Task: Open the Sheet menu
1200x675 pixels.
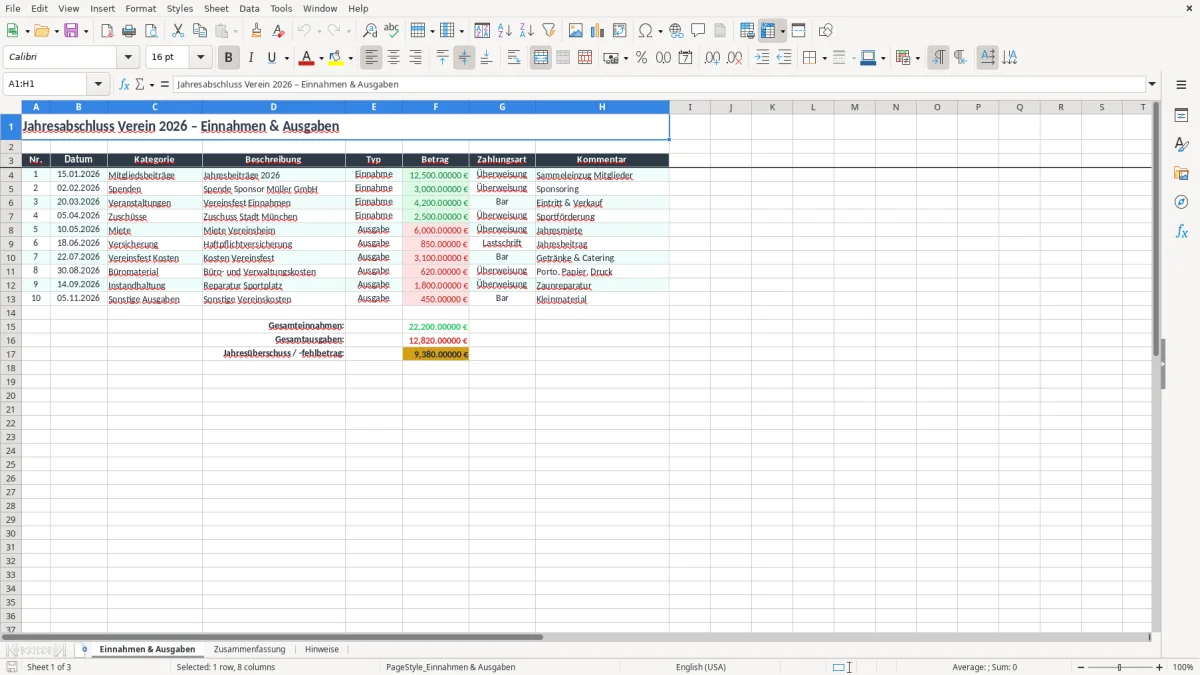Action: 216,8
